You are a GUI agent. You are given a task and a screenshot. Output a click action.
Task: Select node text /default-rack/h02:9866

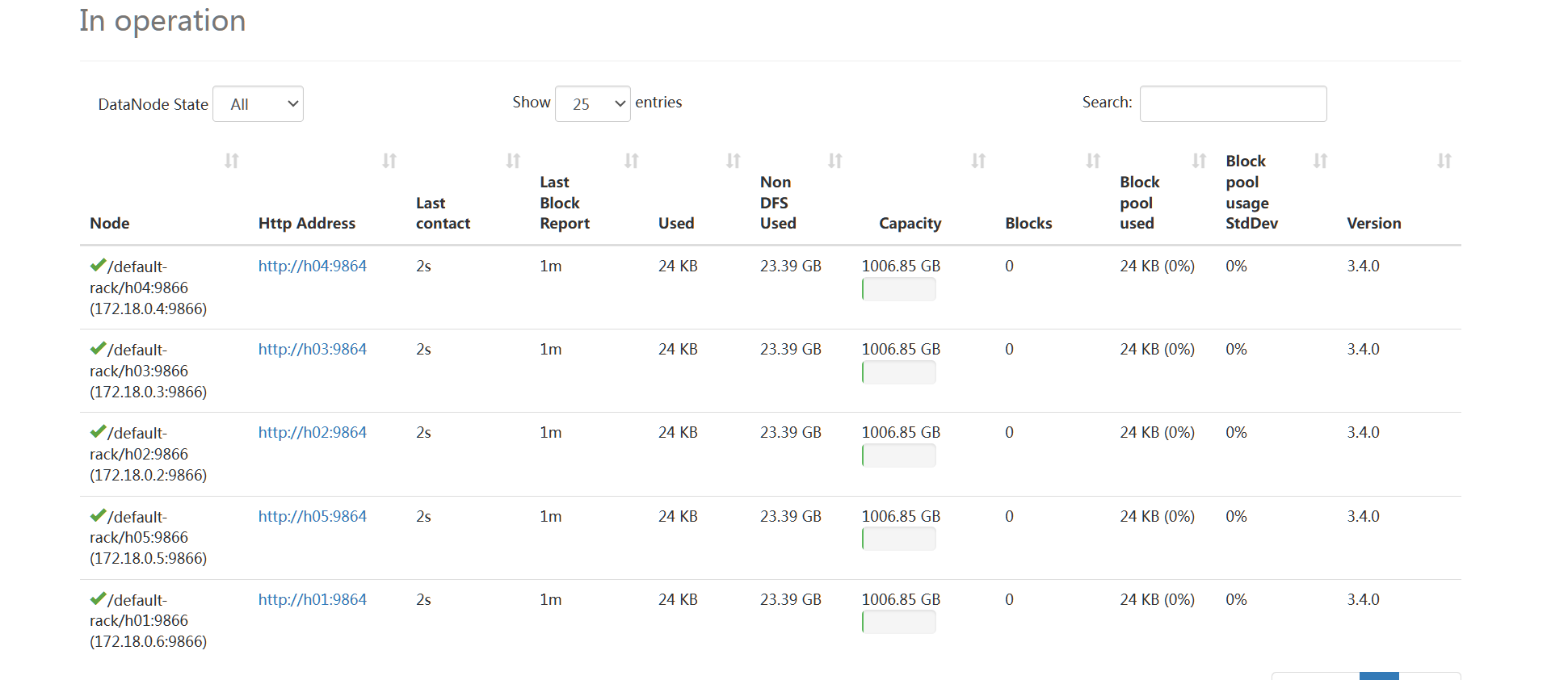pos(139,443)
